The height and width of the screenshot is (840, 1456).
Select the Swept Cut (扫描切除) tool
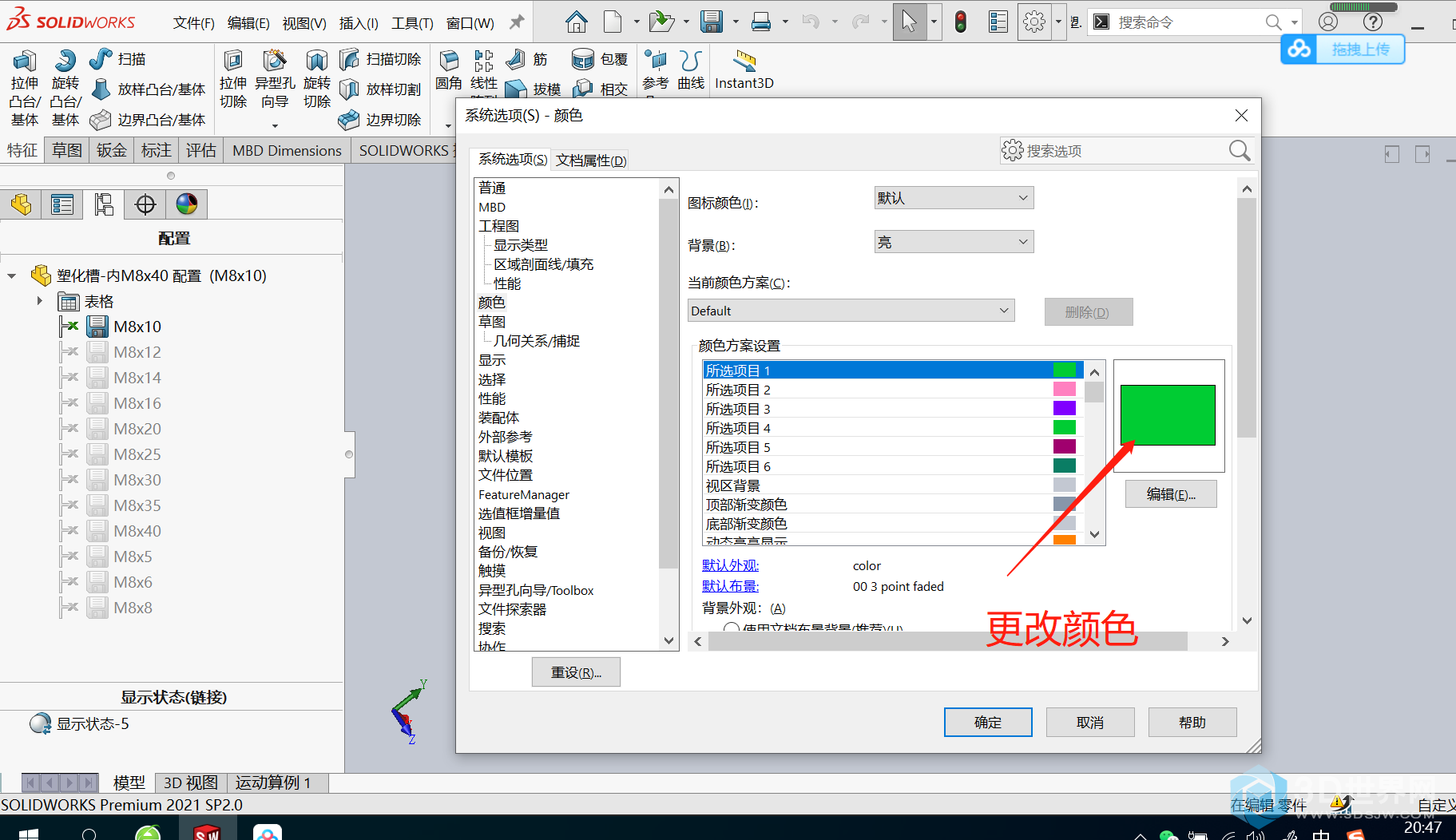pyautogui.click(x=380, y=59)
